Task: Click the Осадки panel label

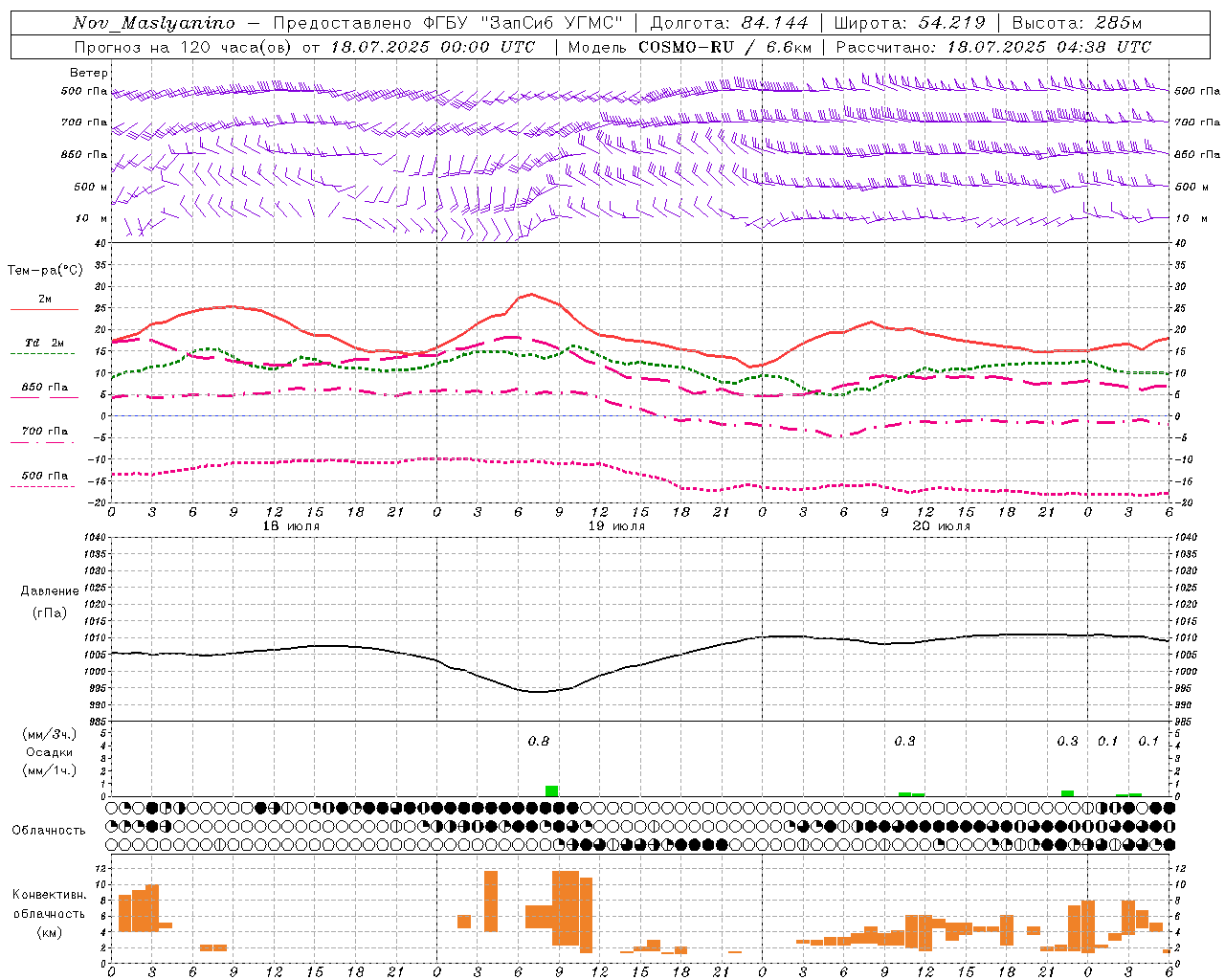Action: [50, 752]
